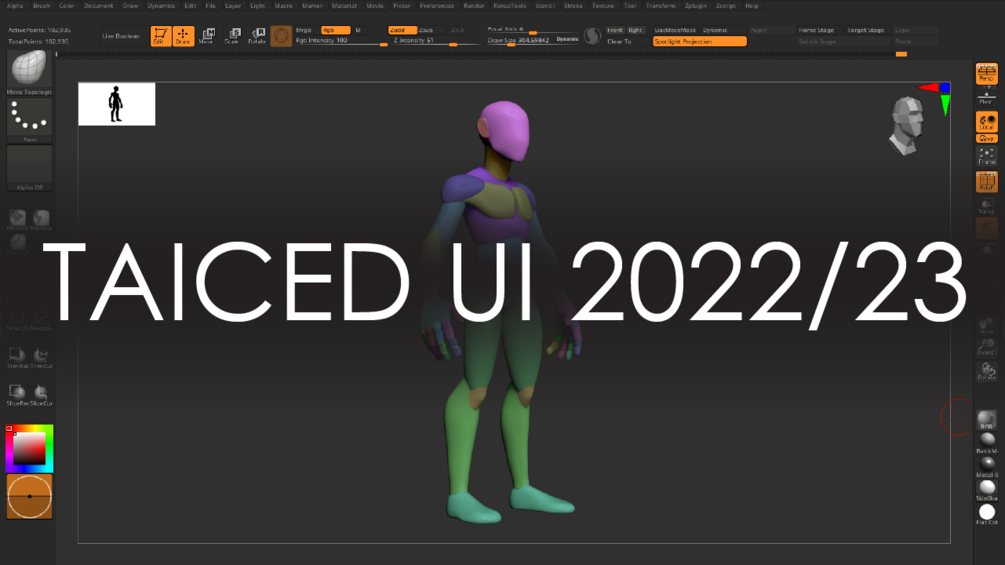Select the Flat Color material sphere
The image size is (1005, 565).
[987, 514]
